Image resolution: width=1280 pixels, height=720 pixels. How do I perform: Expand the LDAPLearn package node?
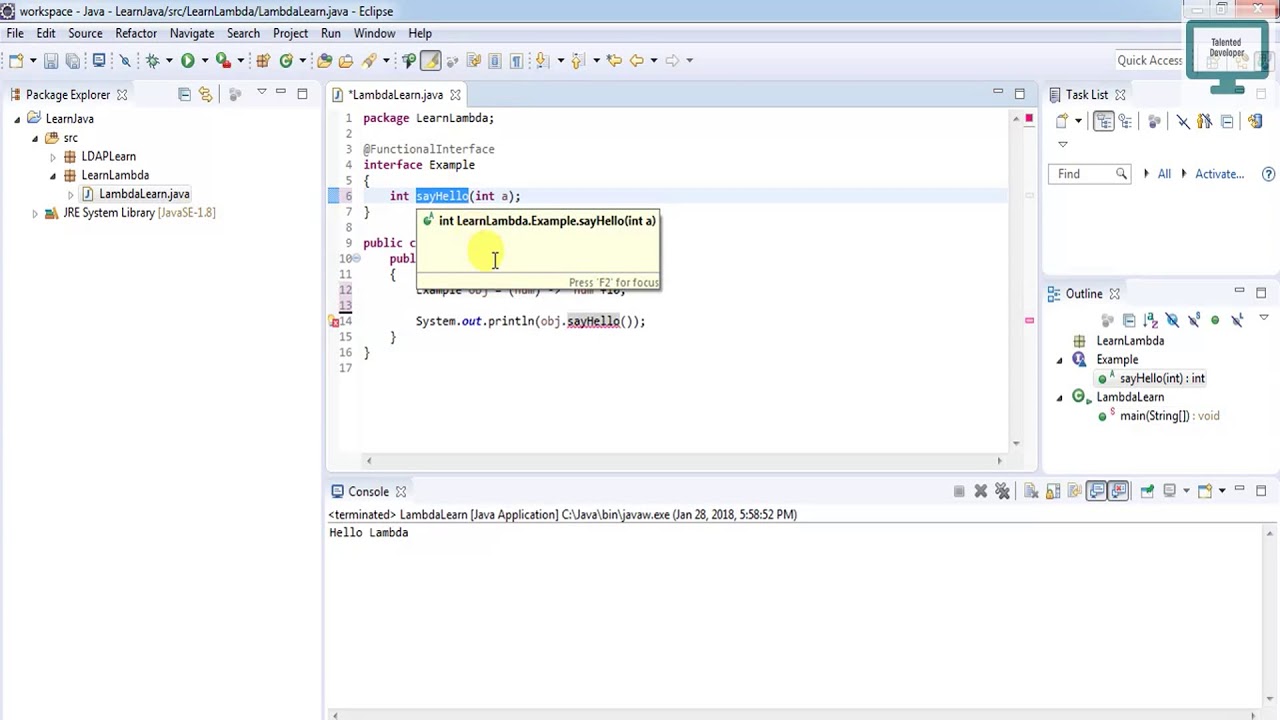tap(53, 157)
